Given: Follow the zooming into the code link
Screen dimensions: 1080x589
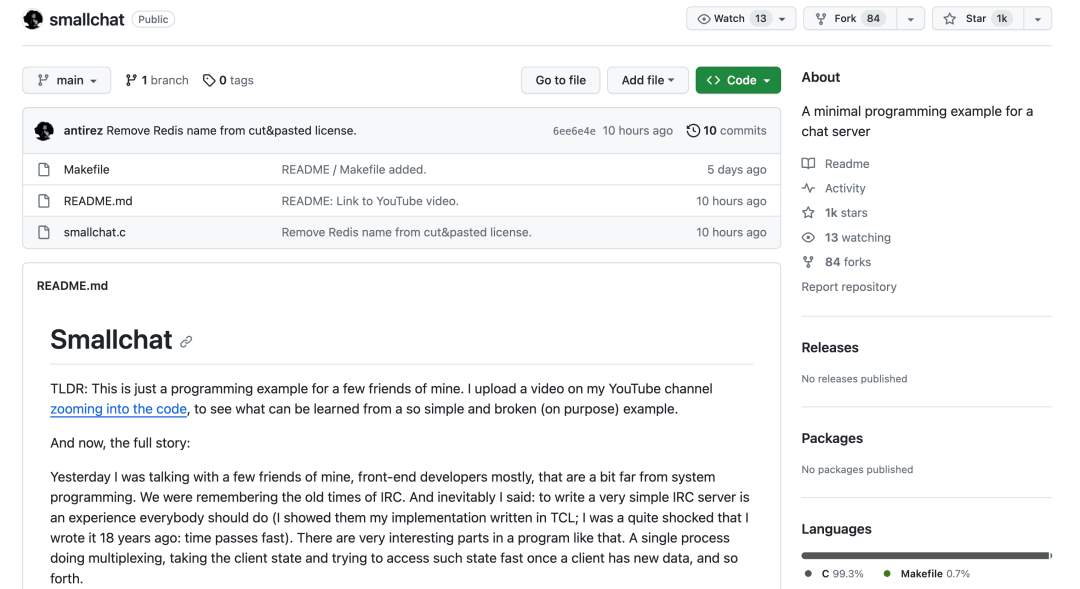Looking at the screenshot, I should click(x=118, y=409).
